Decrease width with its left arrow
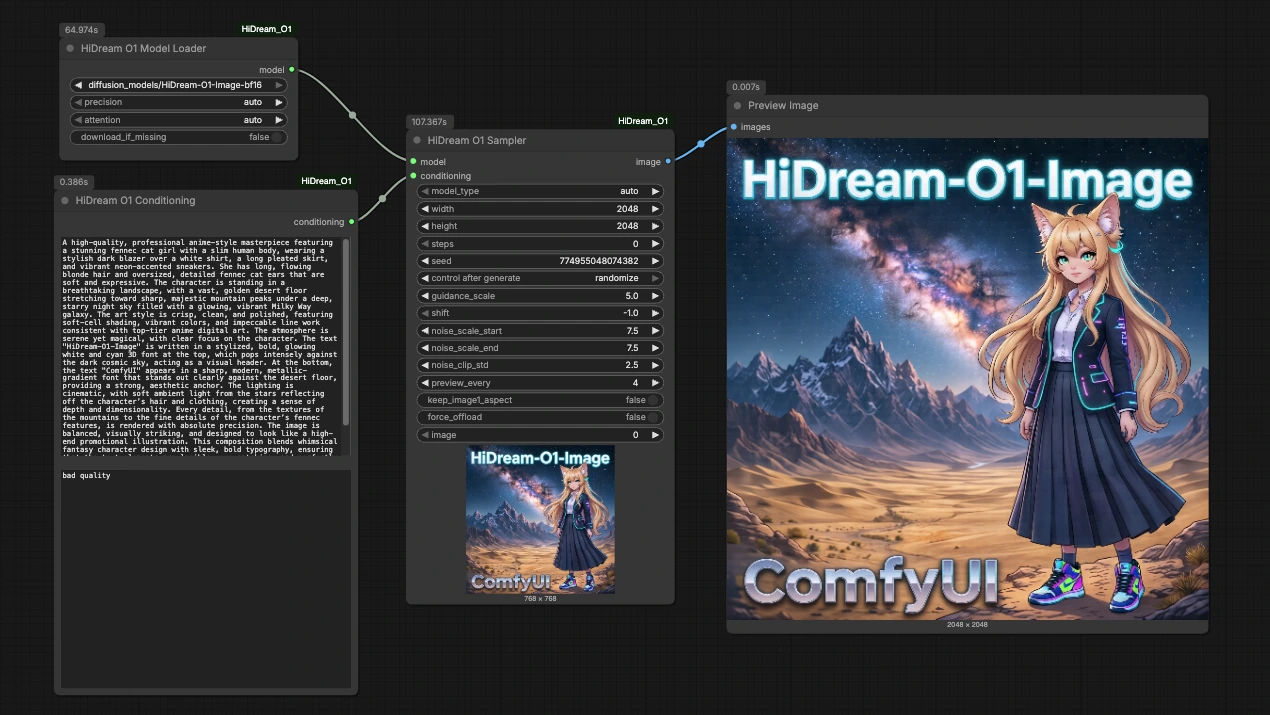The height and width of the screenshot is (715, 1270). (424, 209)
